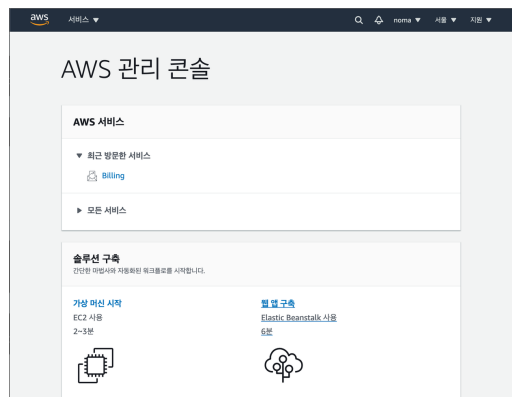Viewport: 519px width, 409px height.
Task: Click the Elastic Beanstalk cloud tree icon
Action: click(x=283, y=365)
